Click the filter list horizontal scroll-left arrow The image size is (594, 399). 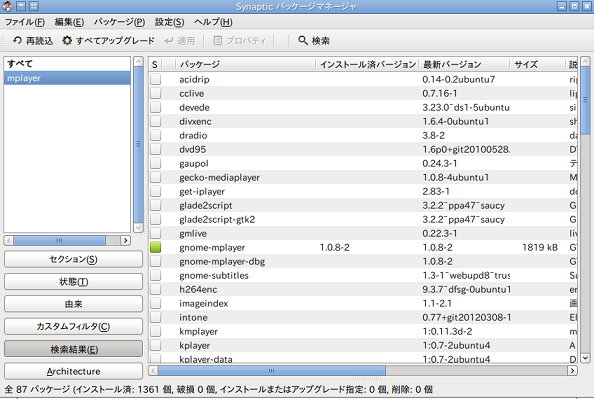coord(8,240)
